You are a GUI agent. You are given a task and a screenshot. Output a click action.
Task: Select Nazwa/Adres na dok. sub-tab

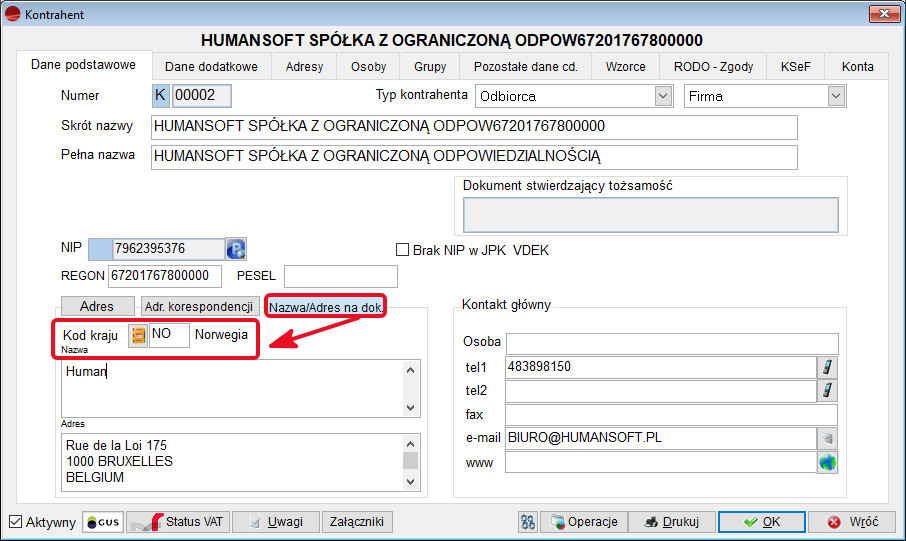click(x=325, y=307)
